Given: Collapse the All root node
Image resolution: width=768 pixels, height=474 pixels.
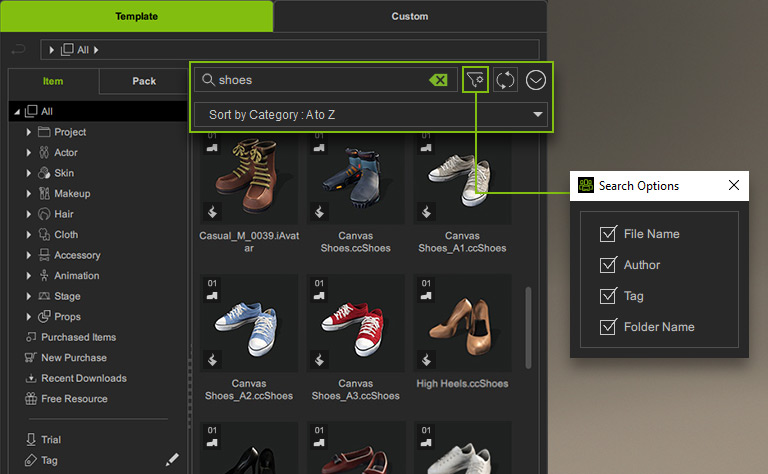Looking at the screenshot, I should (x=17, y=112).
